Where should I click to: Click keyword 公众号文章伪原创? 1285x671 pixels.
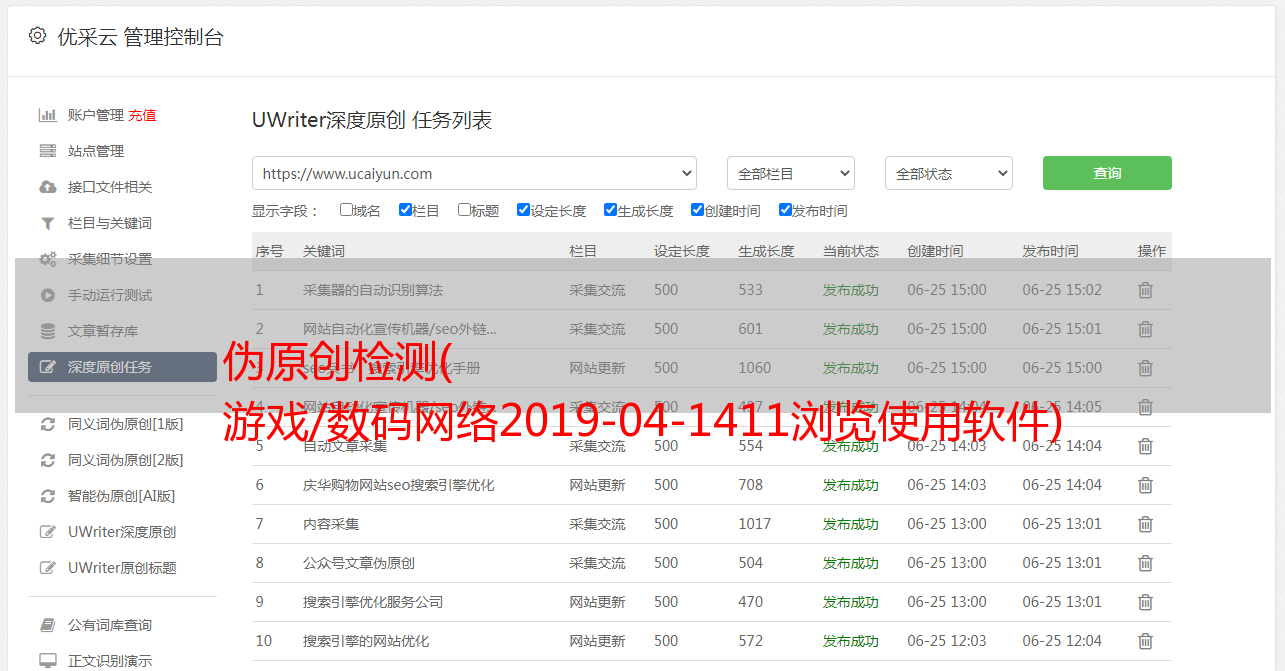click(x=359, y=563)
